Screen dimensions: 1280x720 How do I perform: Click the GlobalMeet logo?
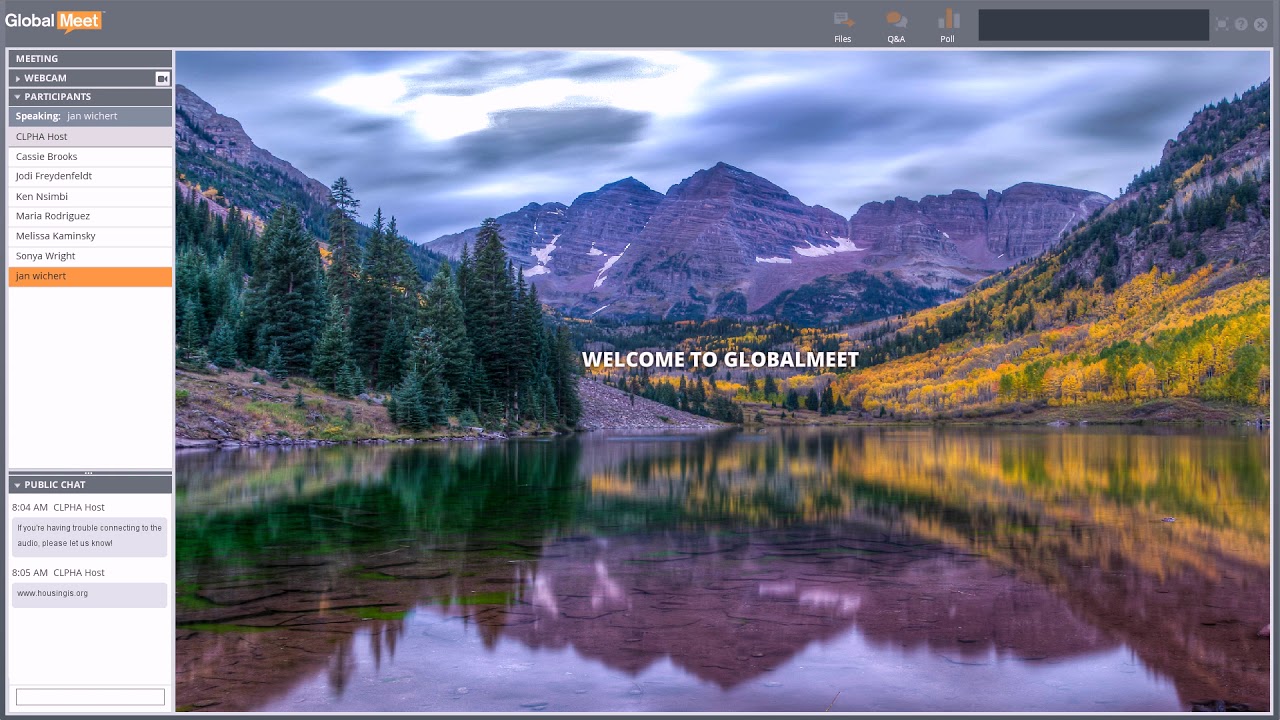click(x=54, y=21)
